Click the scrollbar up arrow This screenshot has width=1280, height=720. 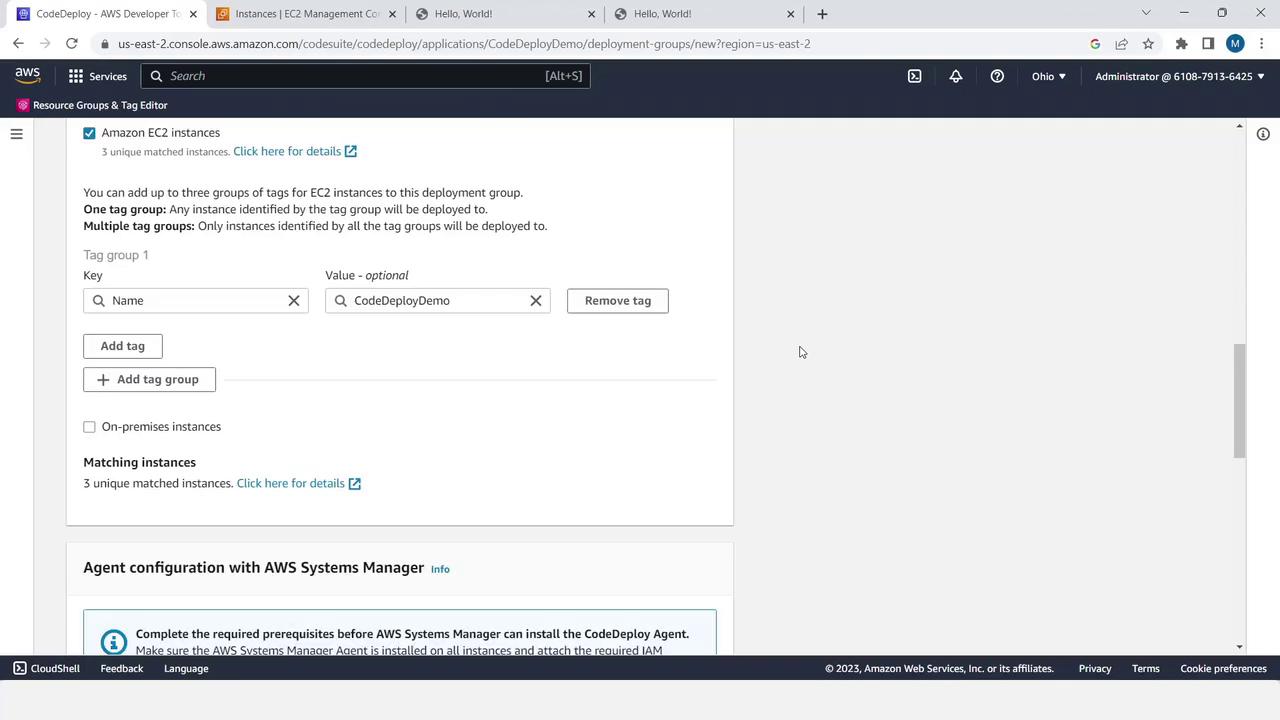(x=1240, y=126)
